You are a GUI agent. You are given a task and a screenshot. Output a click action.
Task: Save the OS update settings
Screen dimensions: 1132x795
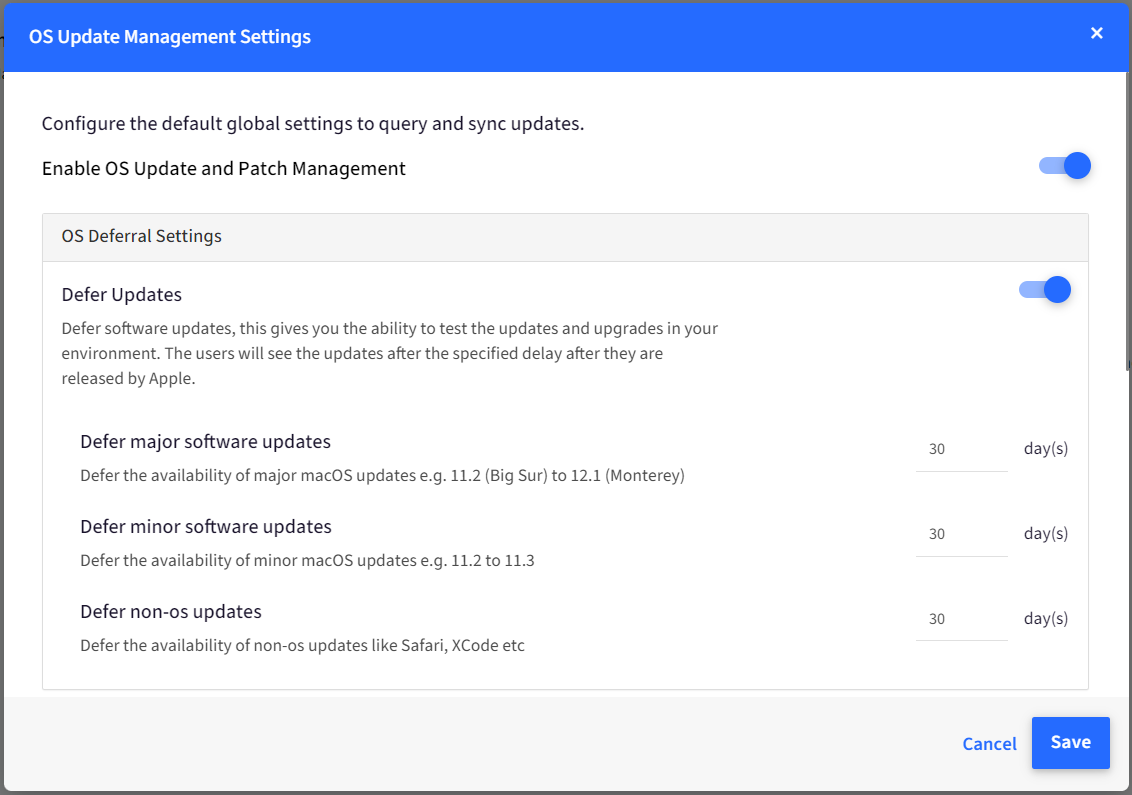(x=1070, y=742)
